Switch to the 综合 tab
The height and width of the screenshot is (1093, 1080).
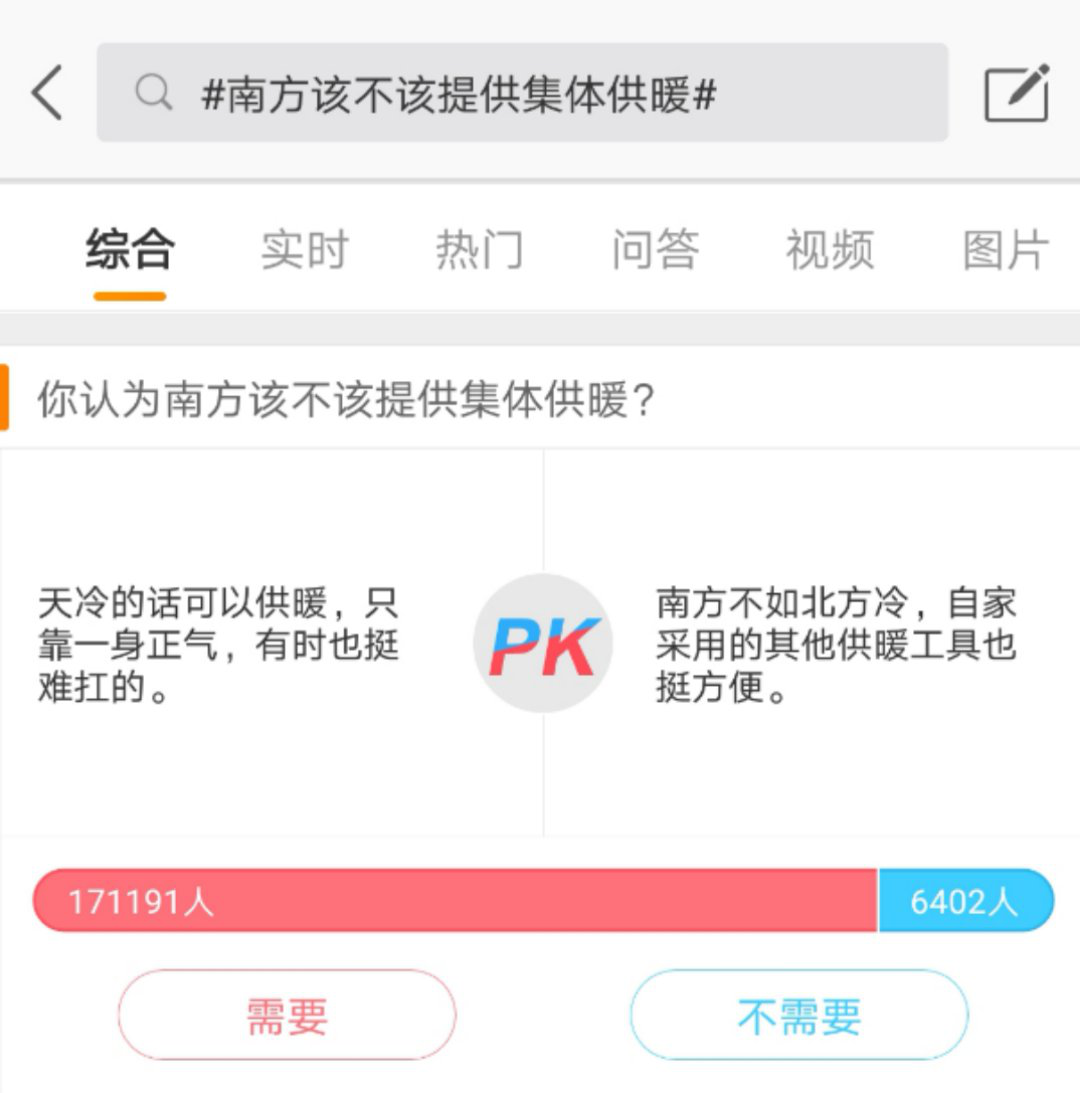pos(130,249)
